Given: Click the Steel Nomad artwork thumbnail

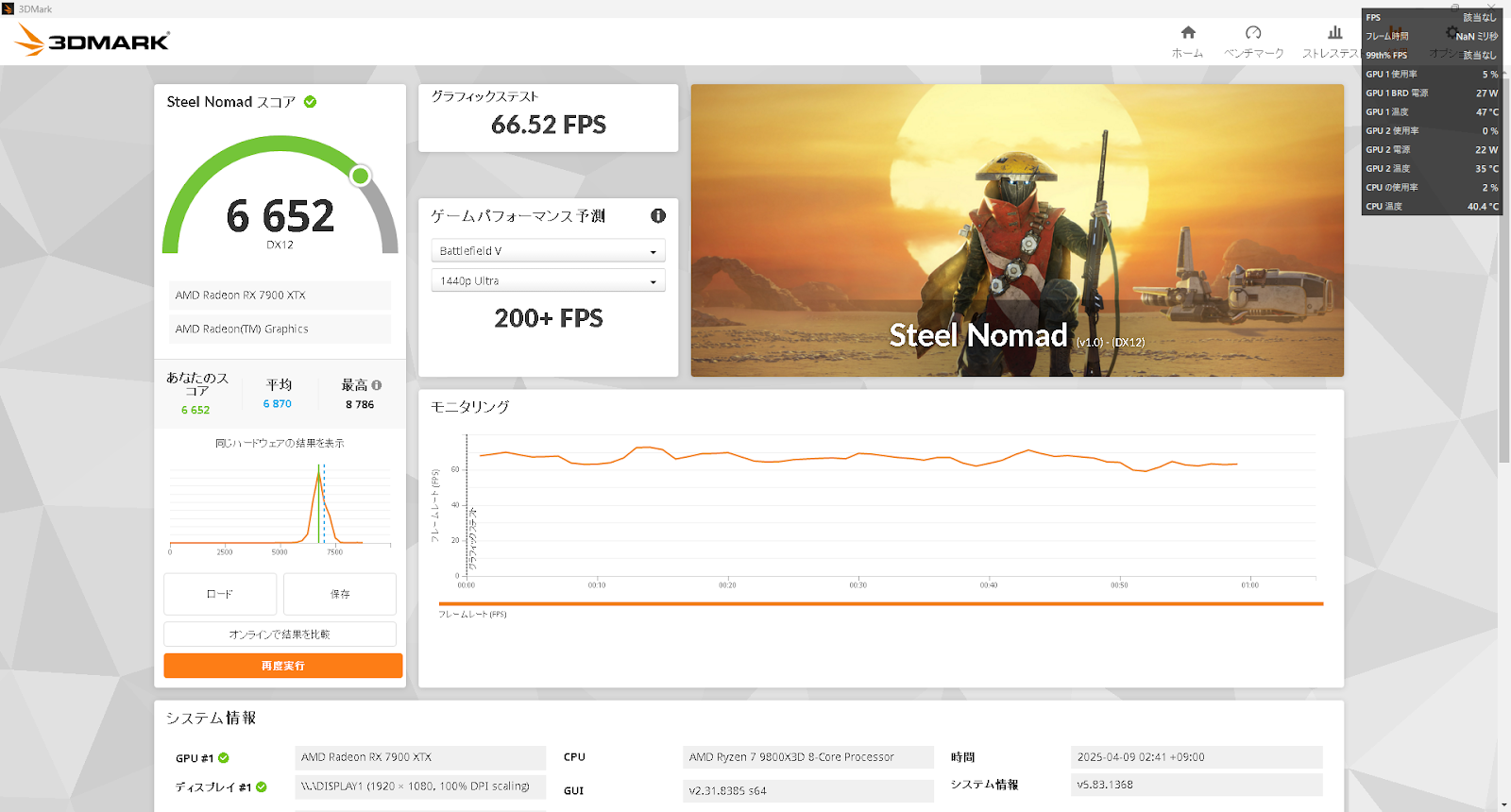Looking at the screenshot, I should (1017, 230).
